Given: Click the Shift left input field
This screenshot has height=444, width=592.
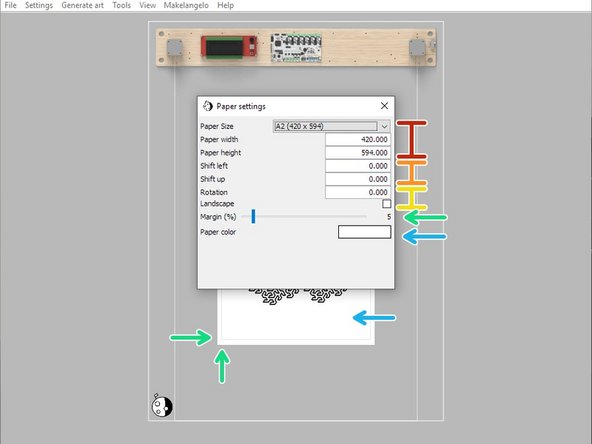Looking at the screenshot, I should (x=358, y=166).
